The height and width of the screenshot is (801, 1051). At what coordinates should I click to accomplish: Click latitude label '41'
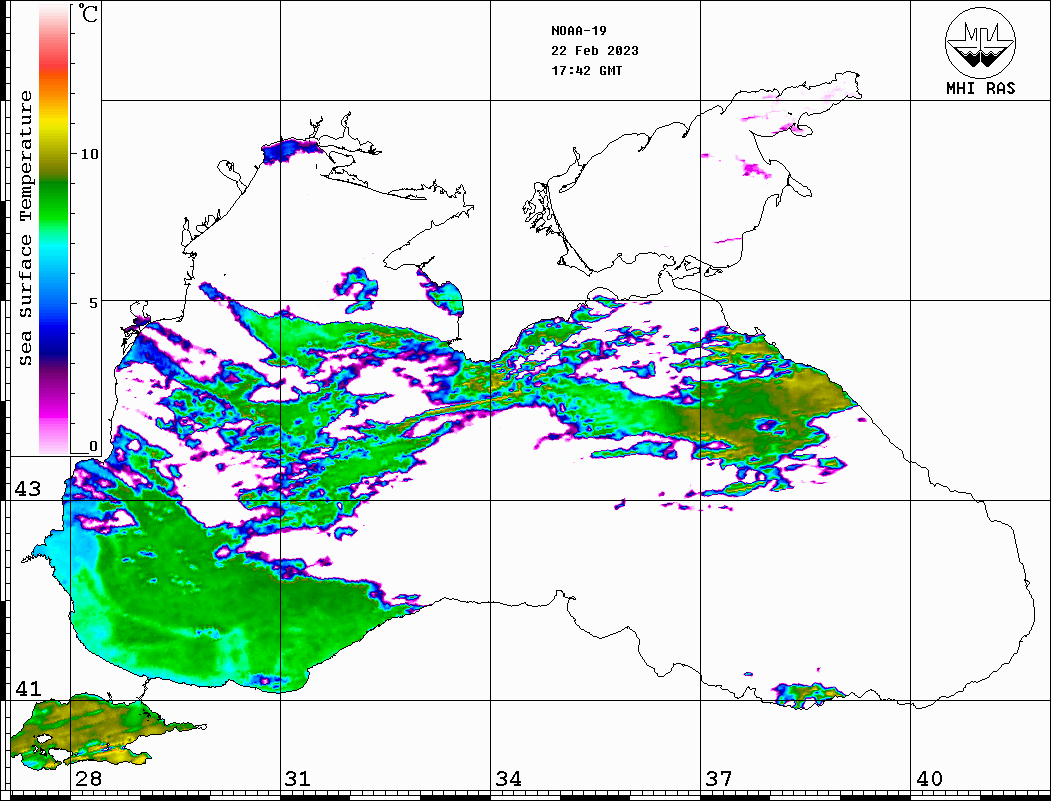[28, 689]
